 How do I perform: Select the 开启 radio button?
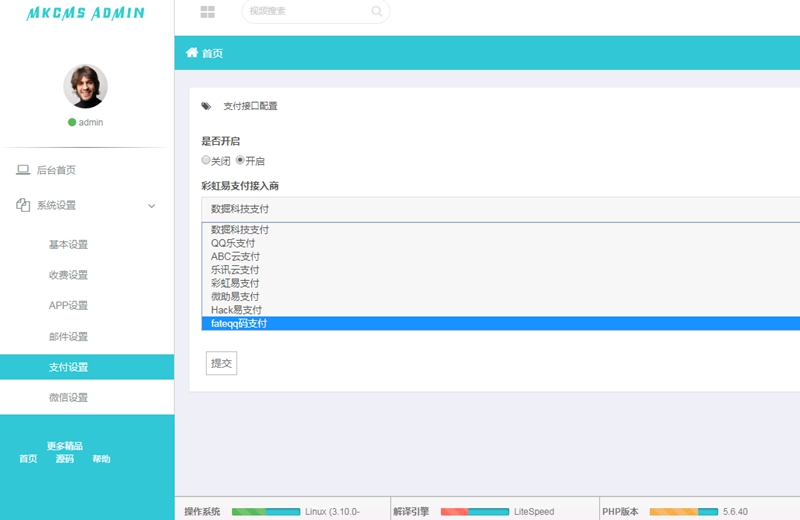(x=240, y=160)
